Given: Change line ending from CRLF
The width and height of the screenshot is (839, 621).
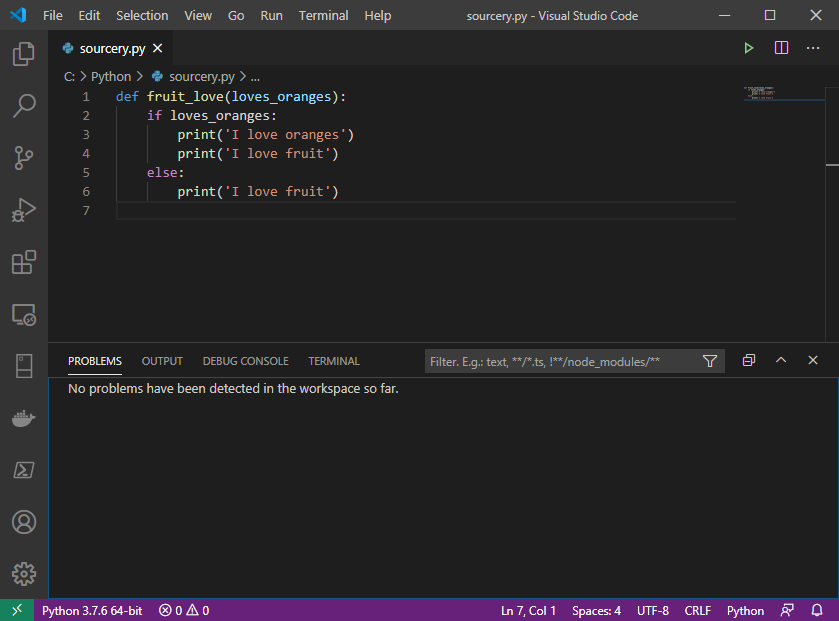Looking at the screenshot, I should pyautogui.click(x=697, y=610).
